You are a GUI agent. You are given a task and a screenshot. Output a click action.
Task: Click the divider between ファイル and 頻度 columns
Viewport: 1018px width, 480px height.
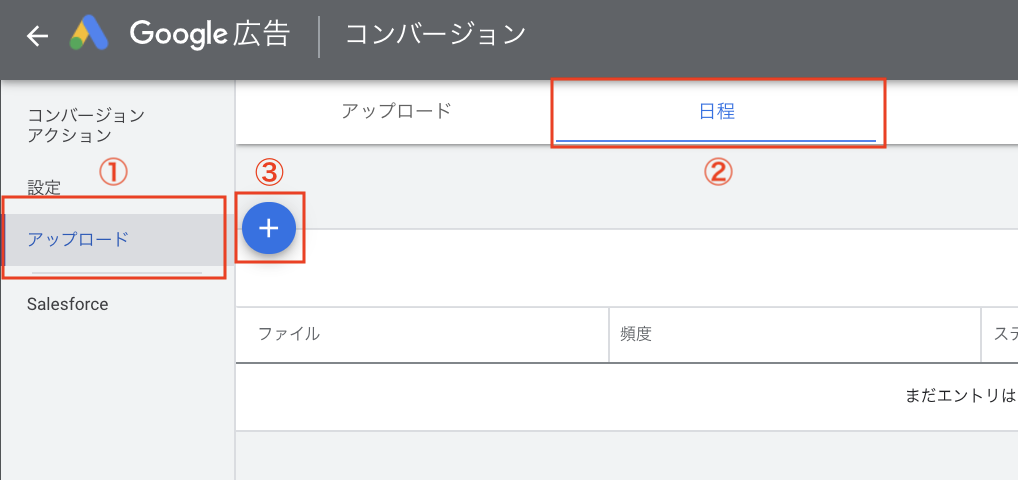pyautogui.click(x=608, y=334)
